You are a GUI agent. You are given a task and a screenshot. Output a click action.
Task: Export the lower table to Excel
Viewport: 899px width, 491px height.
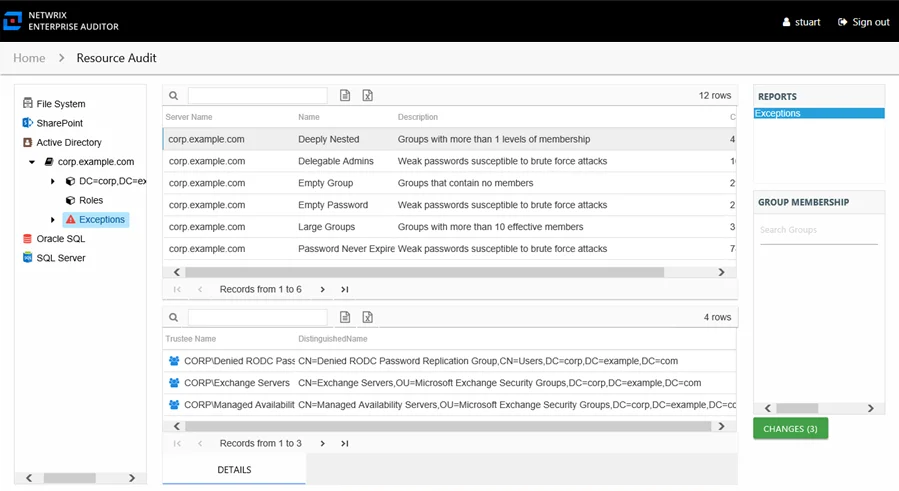point(368,317)
